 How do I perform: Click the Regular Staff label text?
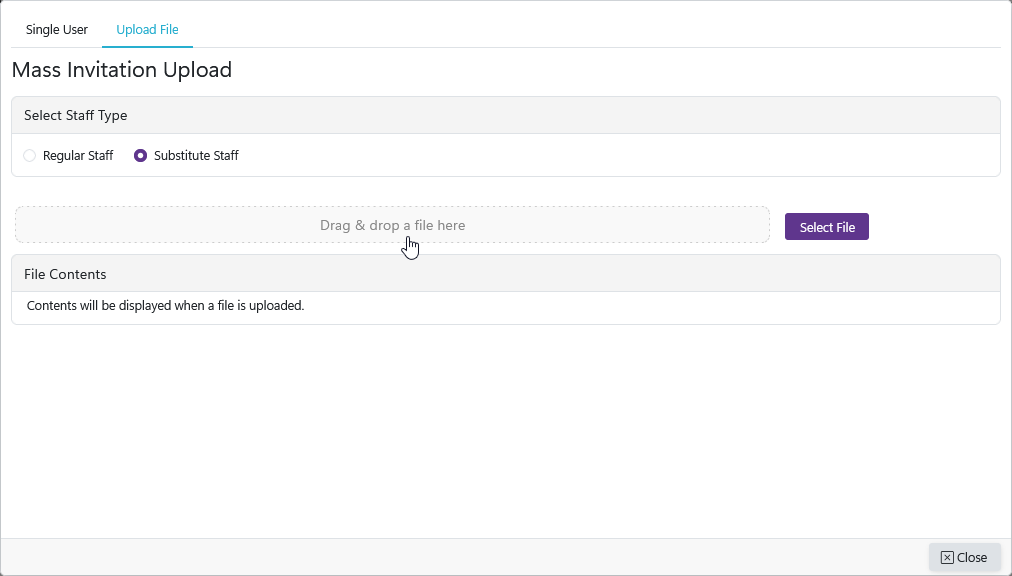[x=78, y=156]
